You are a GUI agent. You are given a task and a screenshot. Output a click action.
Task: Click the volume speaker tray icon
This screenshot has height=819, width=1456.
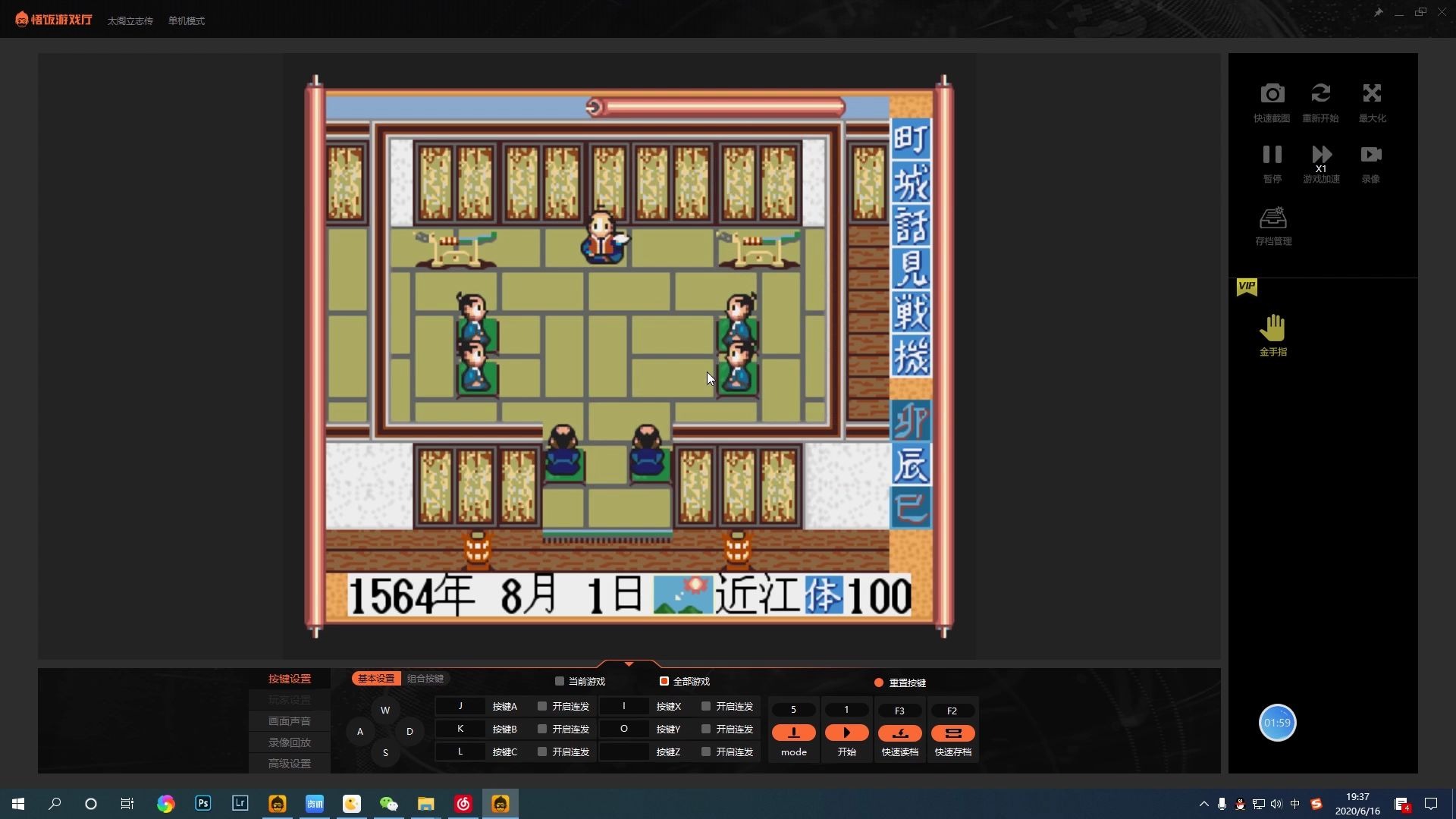click(1276, 804)
